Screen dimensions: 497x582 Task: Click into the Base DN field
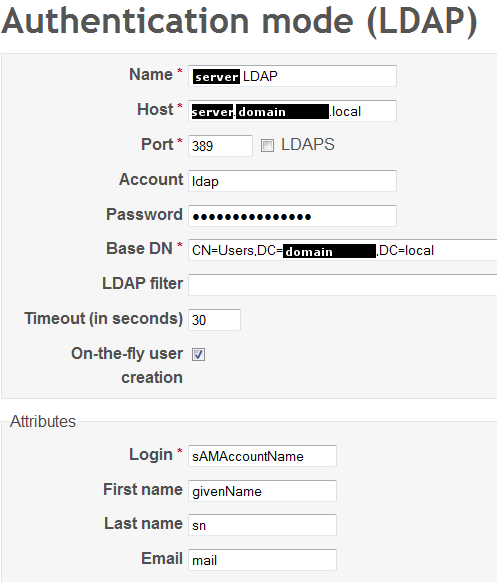coord(343,251)
